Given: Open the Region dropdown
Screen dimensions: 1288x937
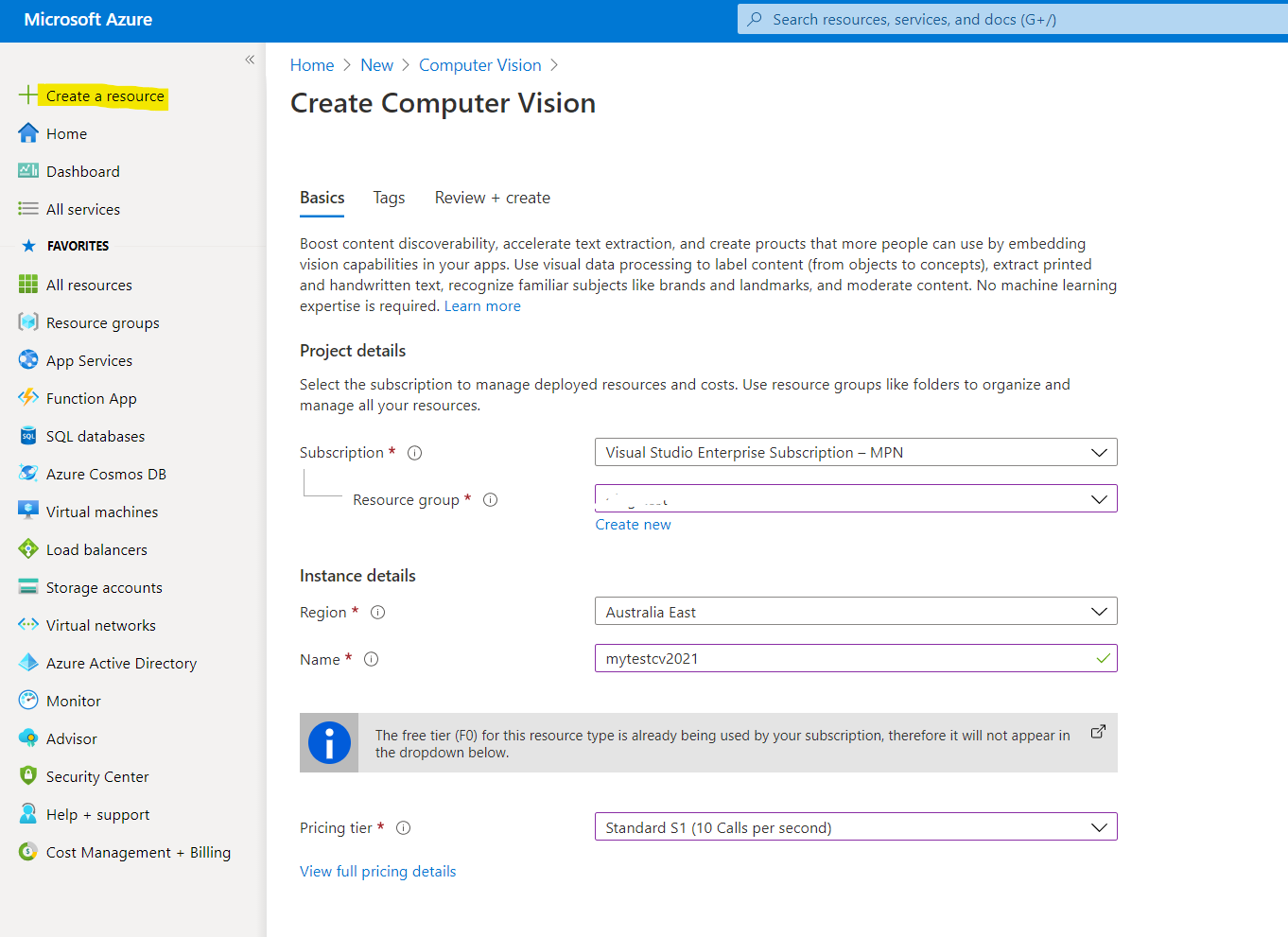Looking at the screenshot, I should tap(855, 612).
